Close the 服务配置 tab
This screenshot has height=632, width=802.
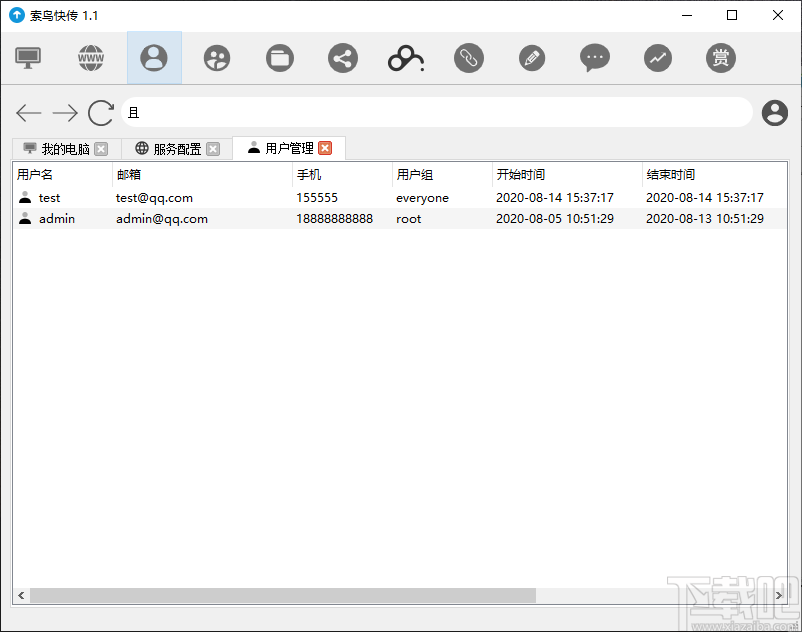pos(213,149)
